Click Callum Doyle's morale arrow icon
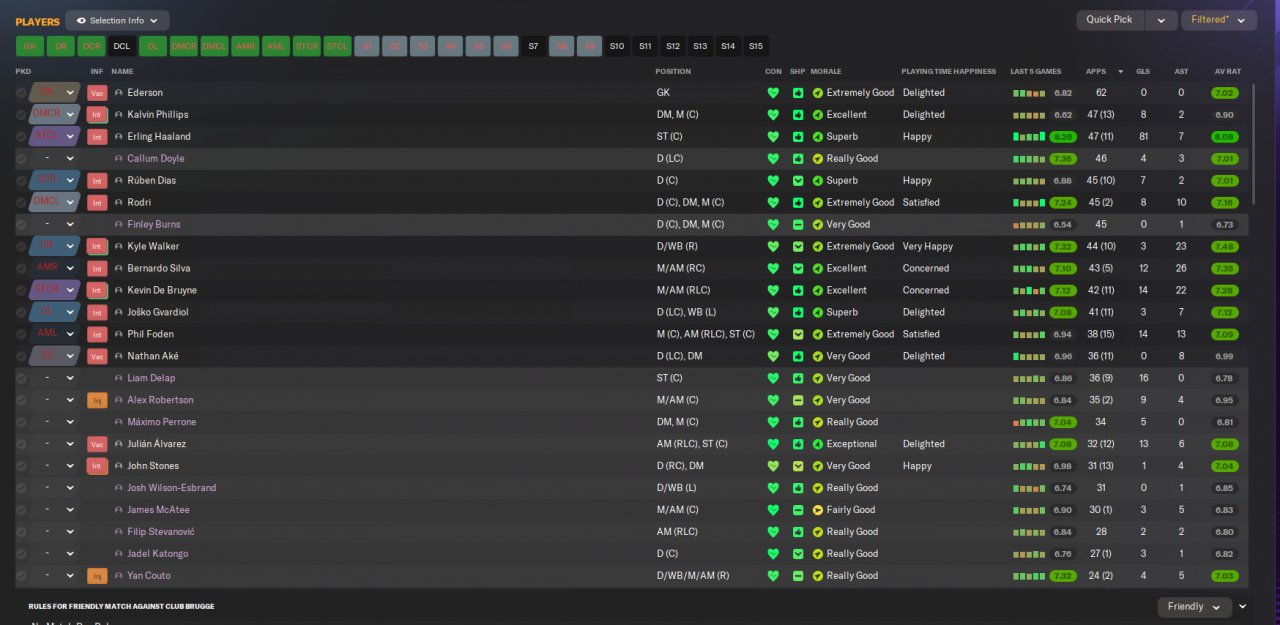Image resolution: width=1280 pixels, height=625 pixels. point(818,159)
